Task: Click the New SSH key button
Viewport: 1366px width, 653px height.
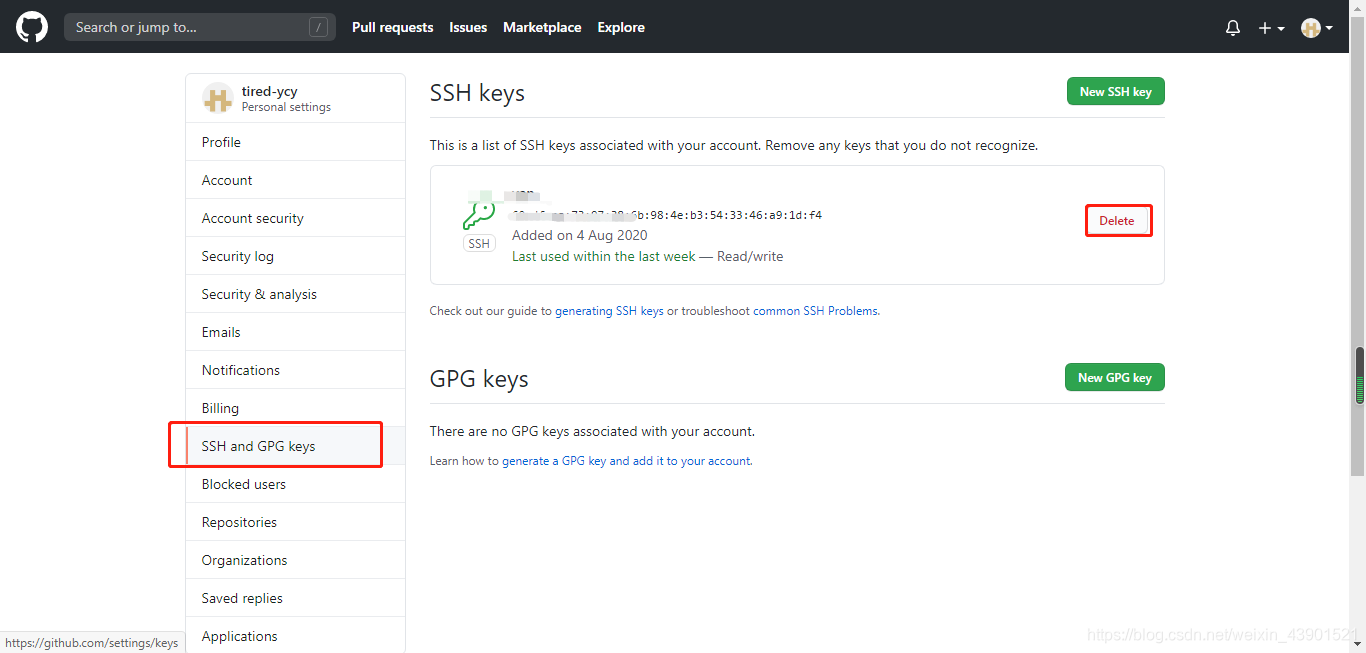Action: tap(1116, 91)
